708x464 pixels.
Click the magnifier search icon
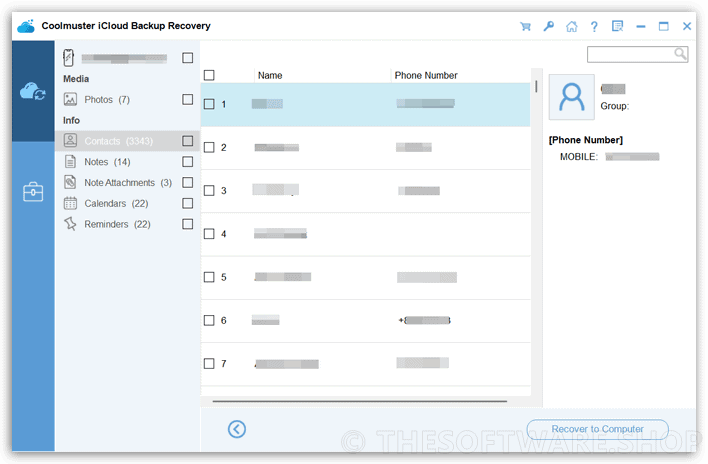[x=680, y=54]
